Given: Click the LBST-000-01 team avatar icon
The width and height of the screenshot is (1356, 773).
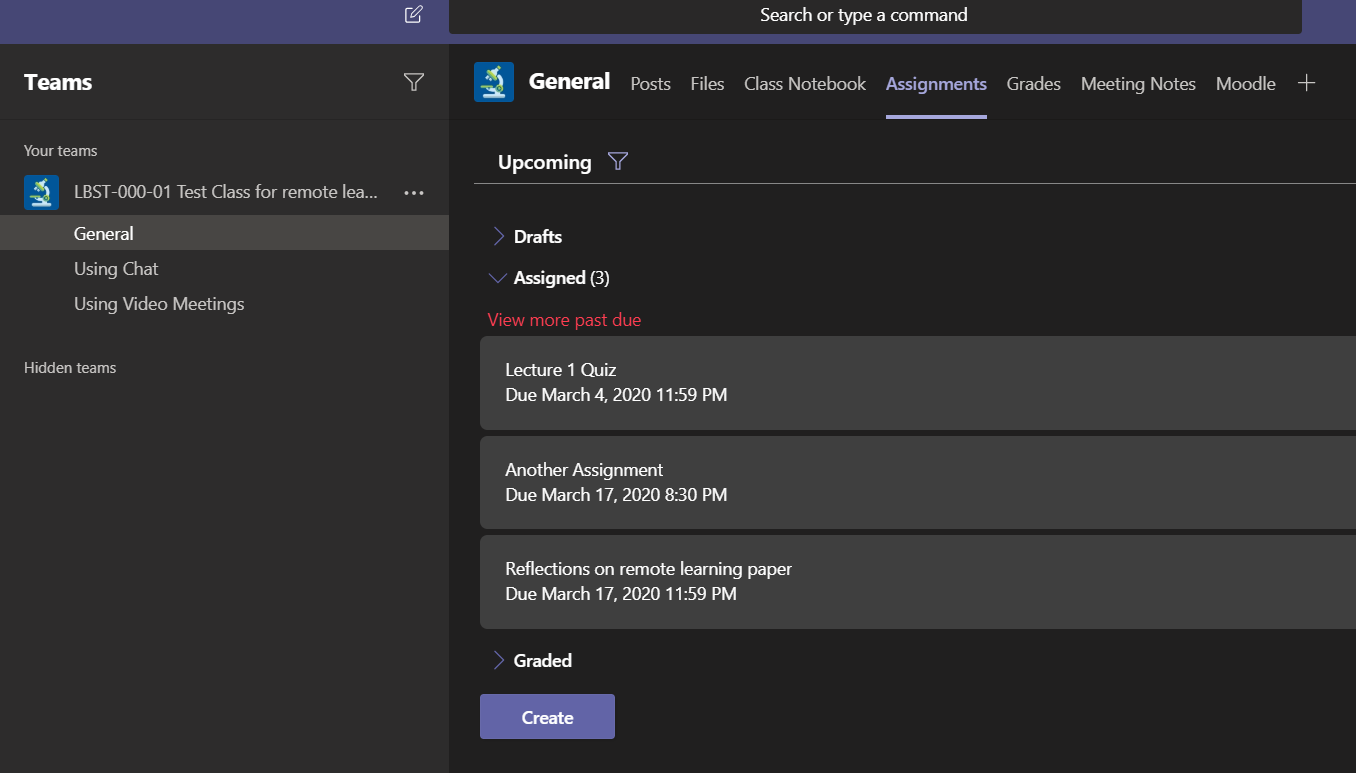Looking at the screenshot, I should pos(41,192).
